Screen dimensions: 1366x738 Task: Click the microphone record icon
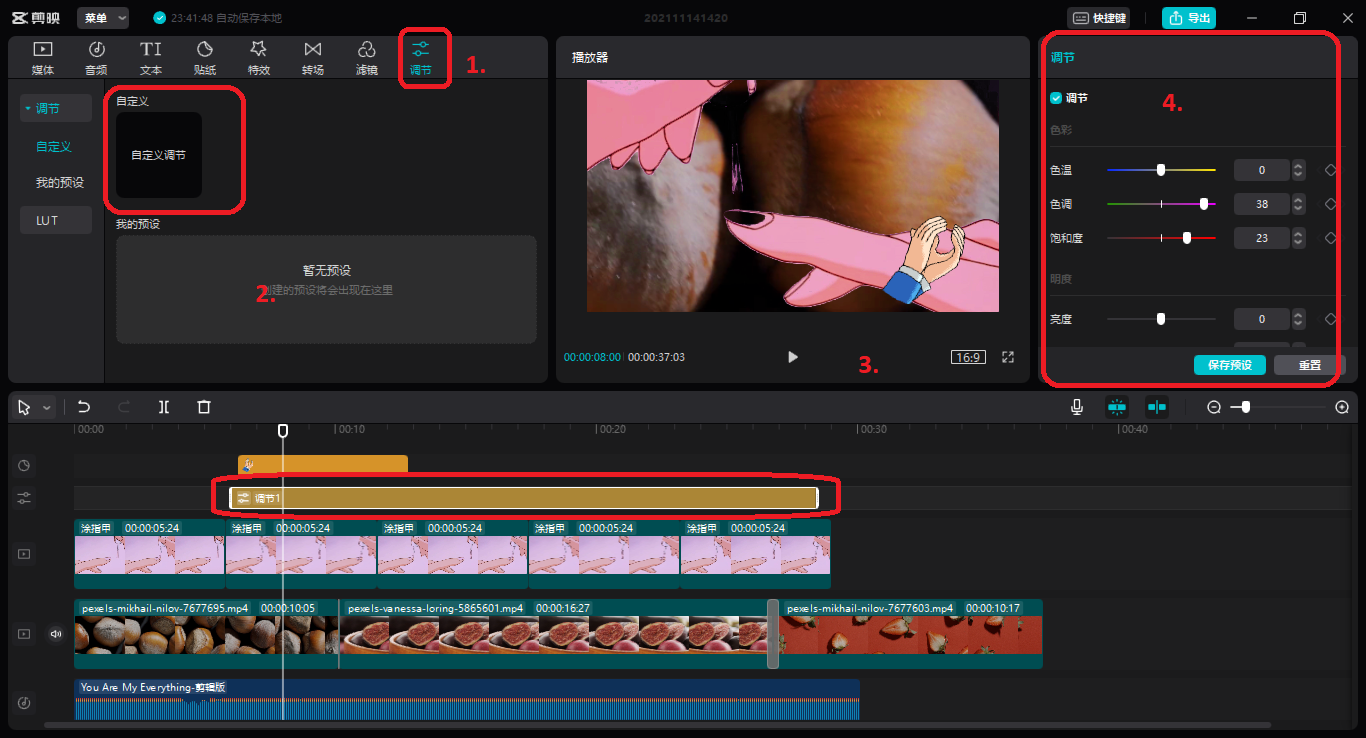(x=1077, y=407)
